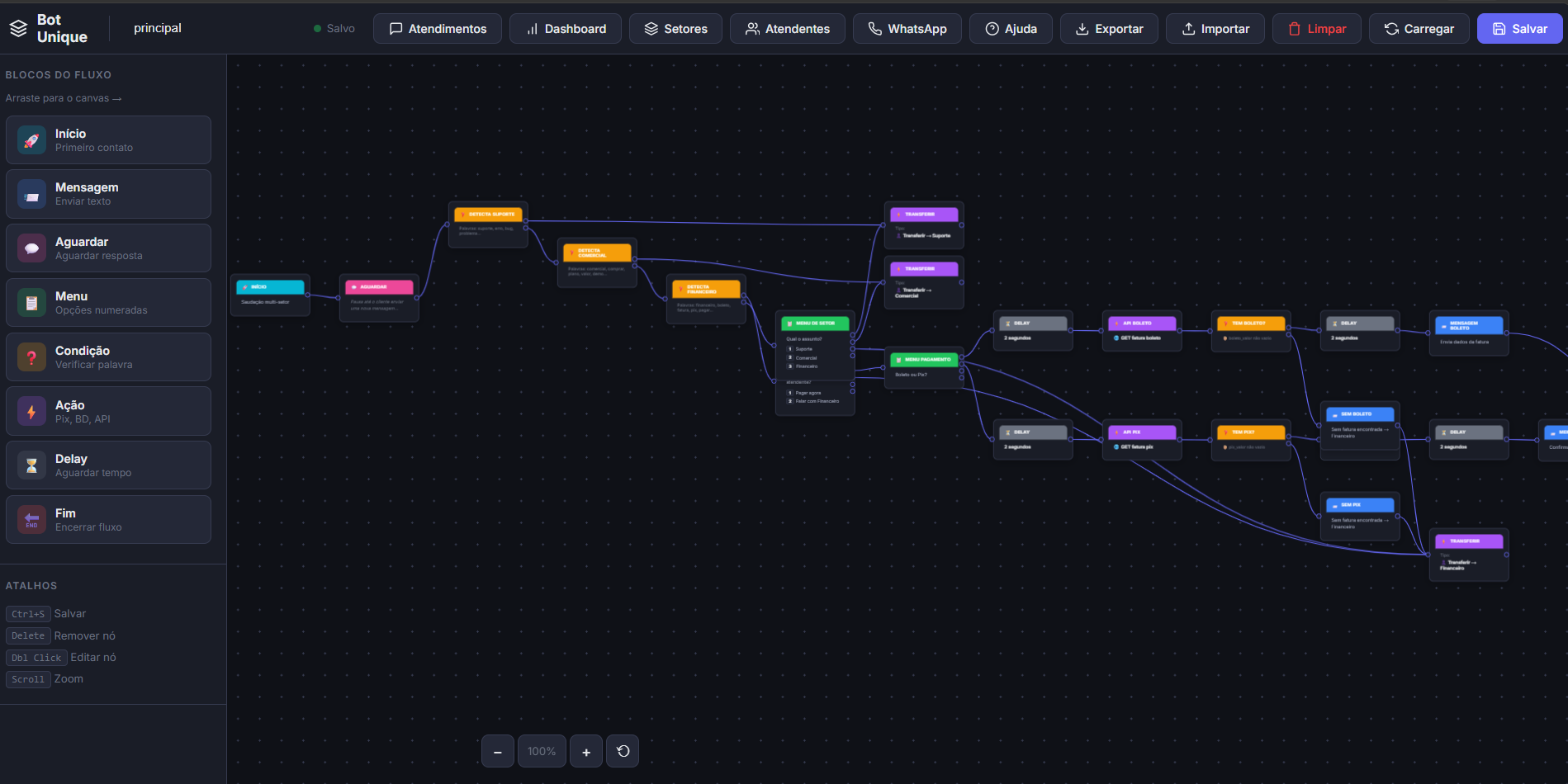Open the Setores page
The width and height of the screenshot is (1568, 784).
(x=675, y=29)
